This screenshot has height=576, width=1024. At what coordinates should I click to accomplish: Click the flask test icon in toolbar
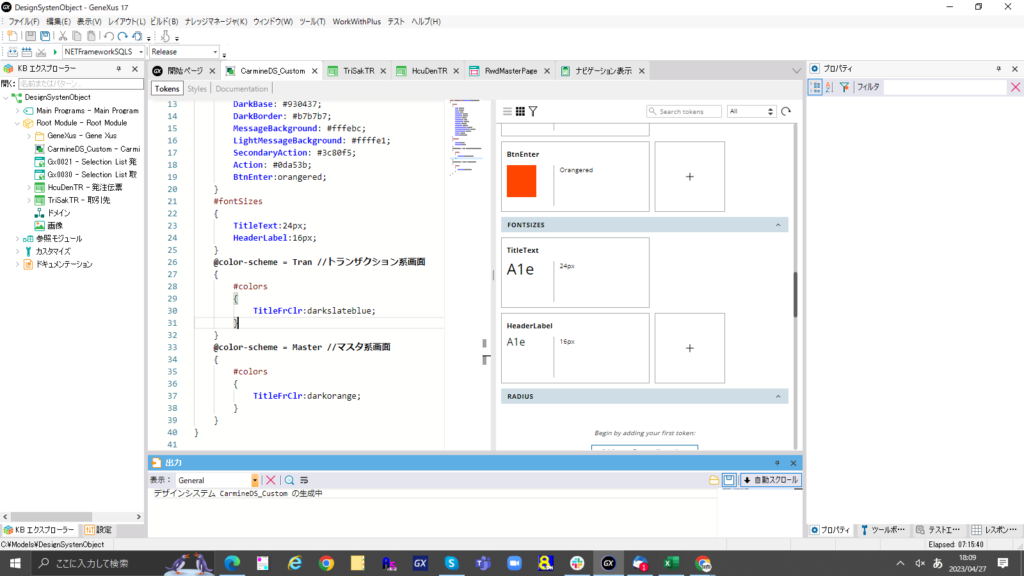click(165, 36)
